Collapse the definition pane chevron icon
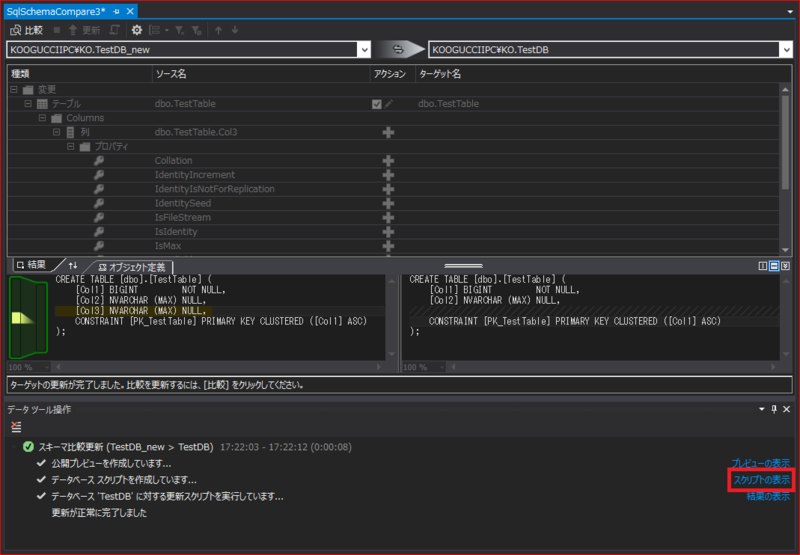 pos(785,266)
